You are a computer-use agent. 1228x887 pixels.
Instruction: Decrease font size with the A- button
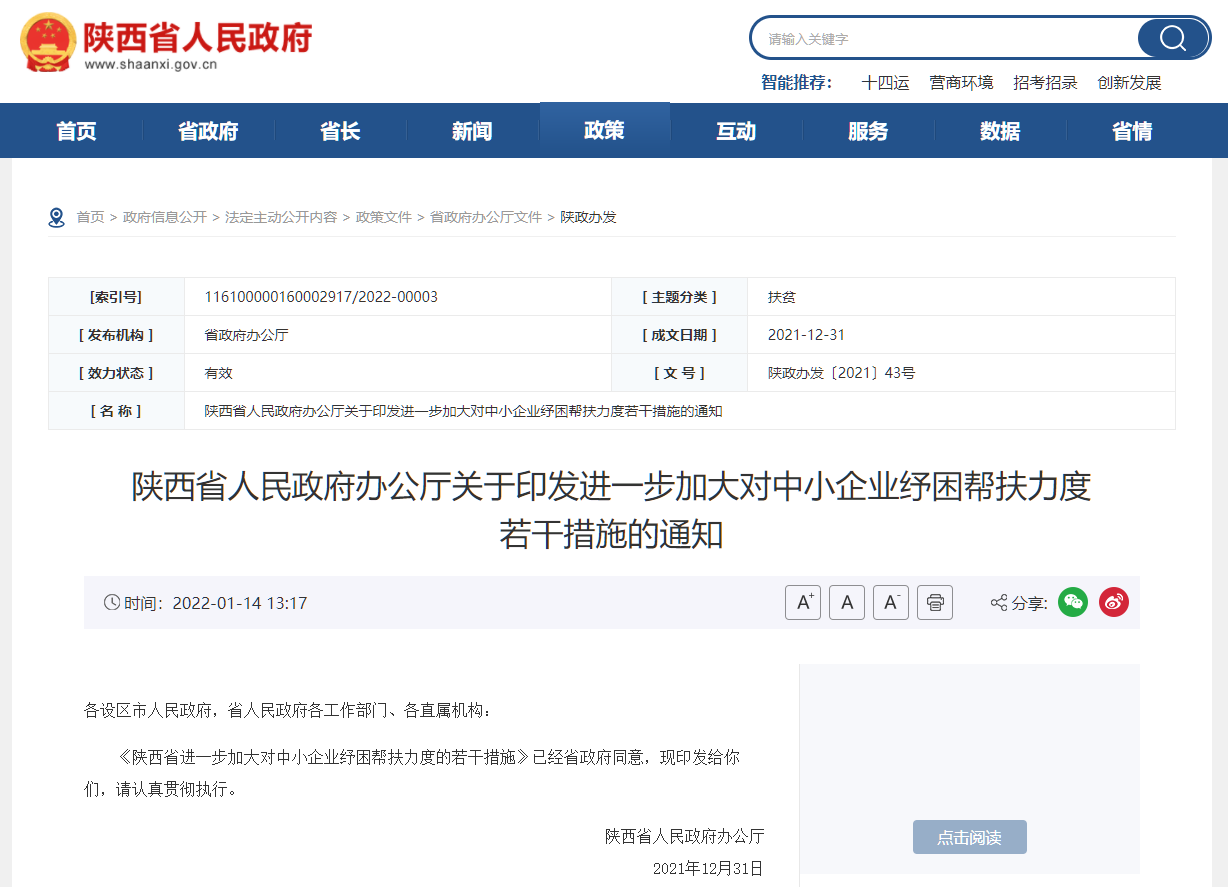891,602
